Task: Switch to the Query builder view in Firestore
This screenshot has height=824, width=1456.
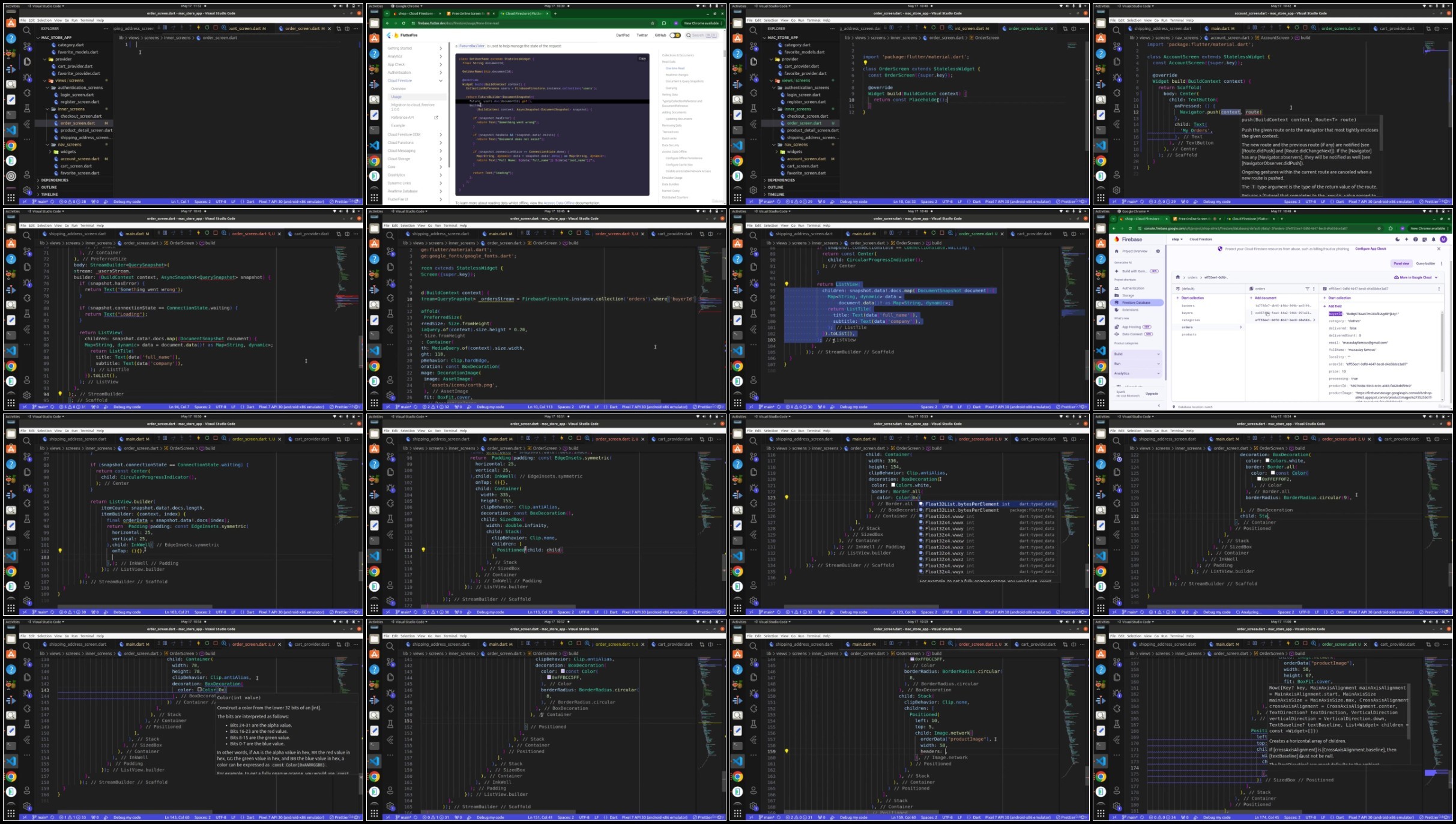Action: click(1425, 263)
